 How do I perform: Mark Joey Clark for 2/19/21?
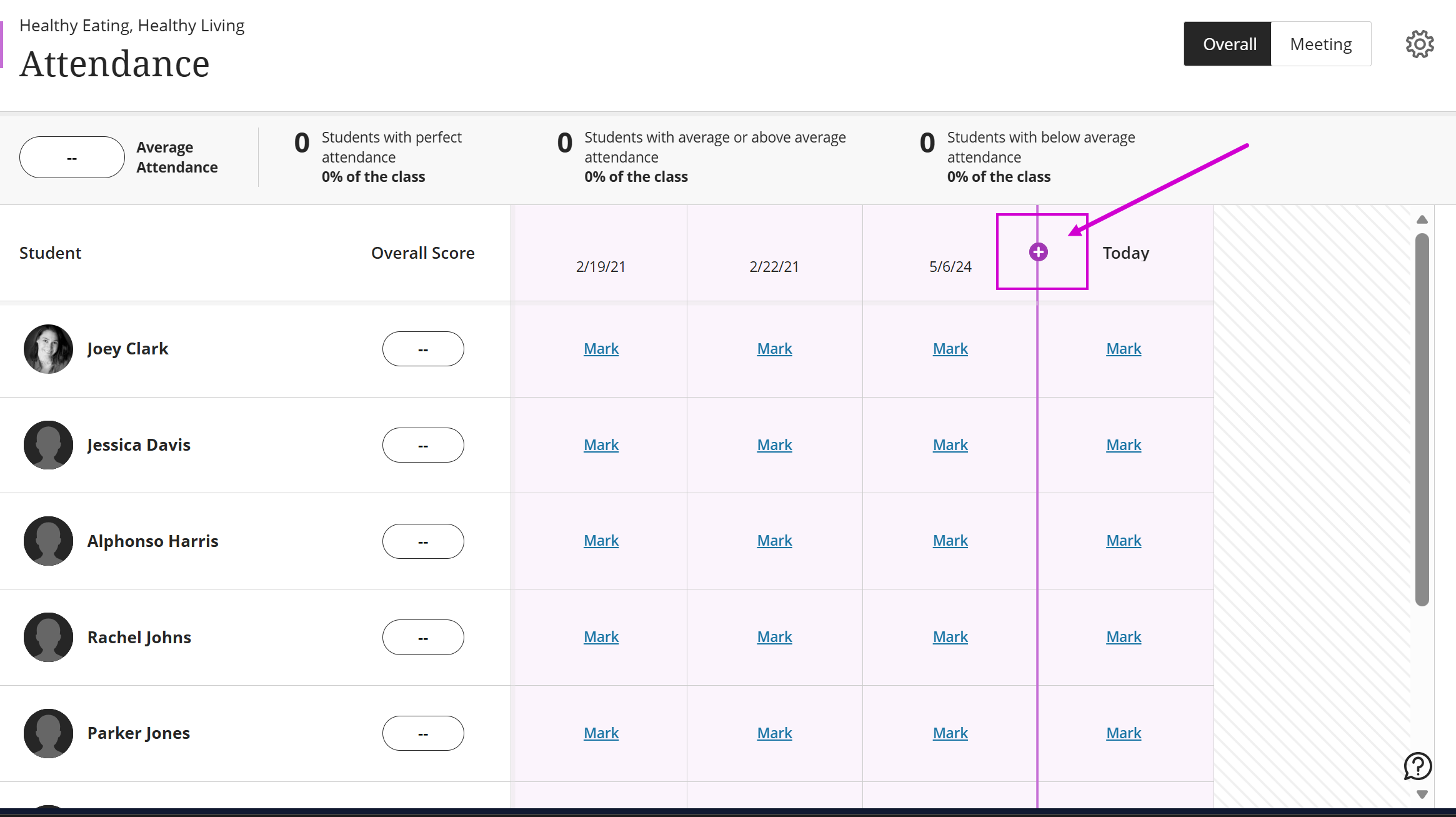[x=601, y=349]
